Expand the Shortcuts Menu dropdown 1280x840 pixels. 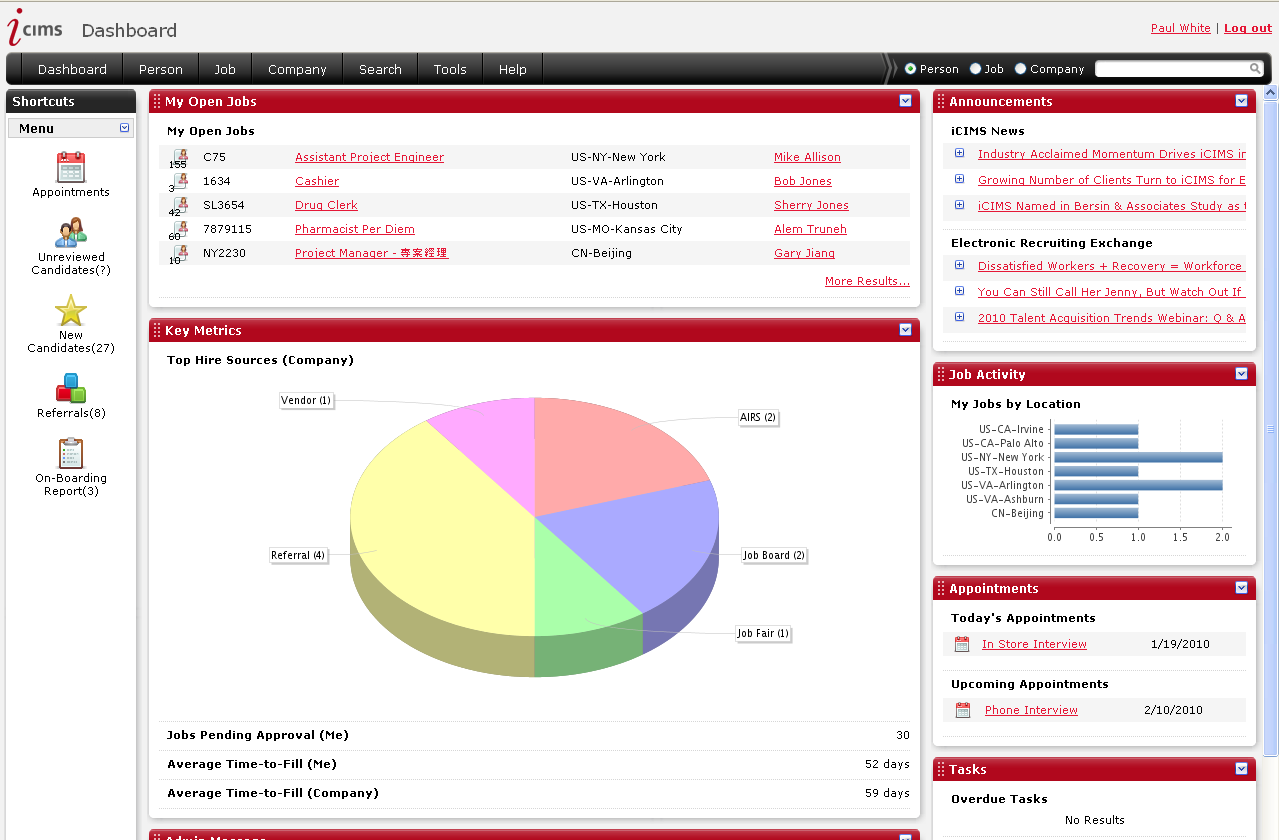pos(125,128)
